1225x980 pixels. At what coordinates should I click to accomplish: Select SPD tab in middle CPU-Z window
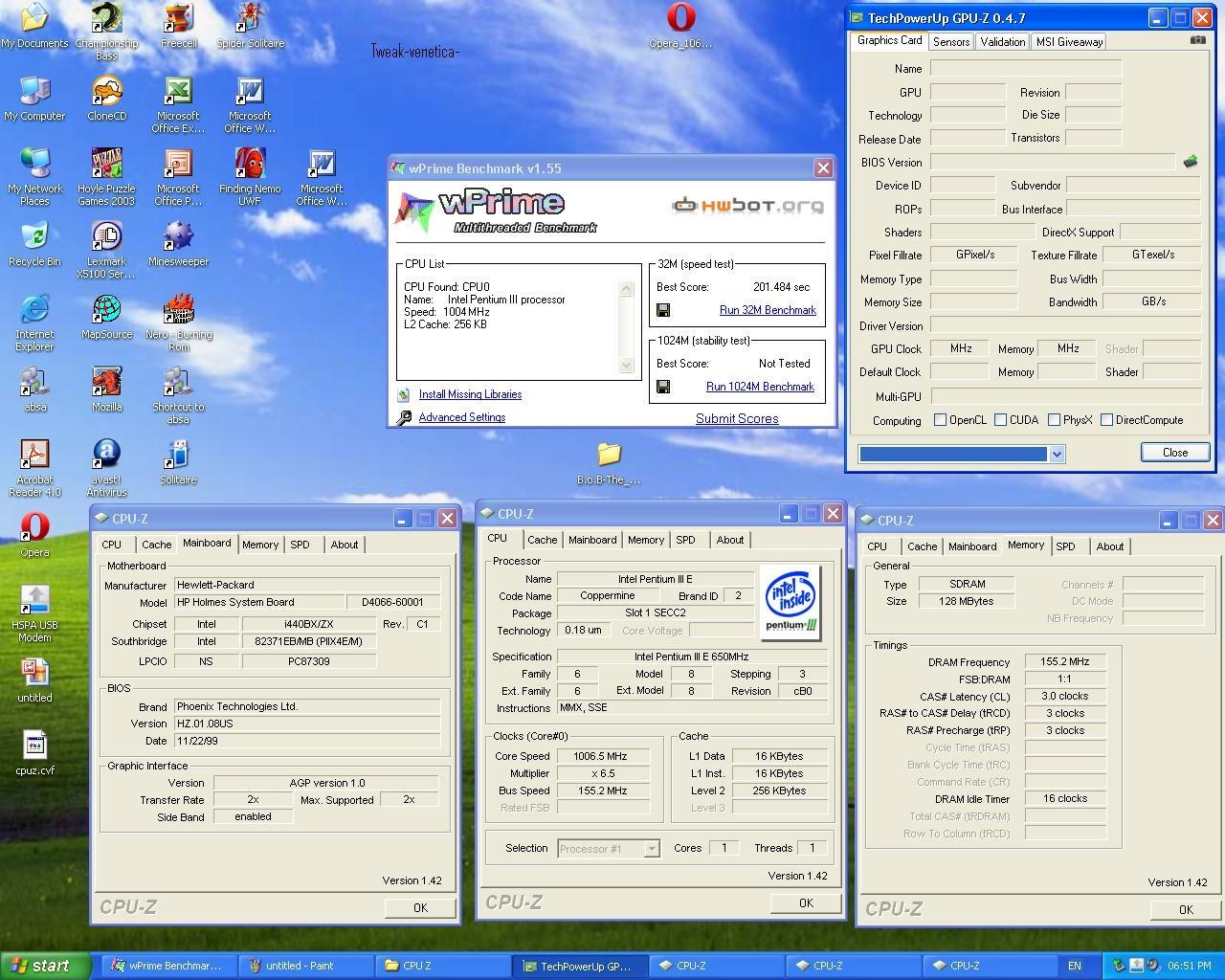pyautogui.click(x=685, y=540)
